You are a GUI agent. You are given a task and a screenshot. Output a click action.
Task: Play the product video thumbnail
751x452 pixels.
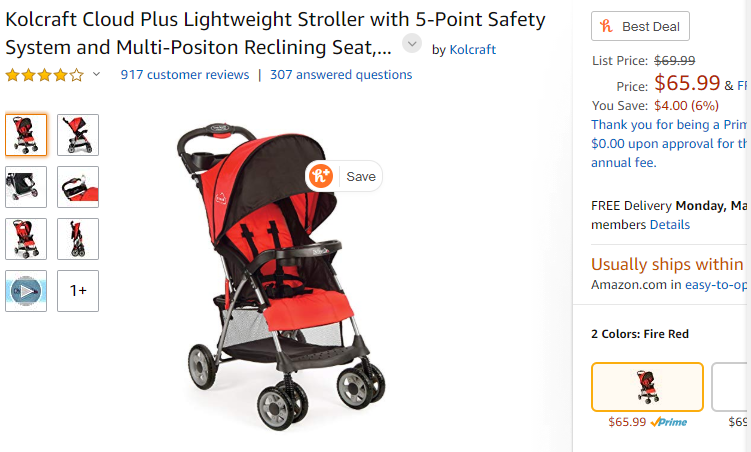(26, 291)
